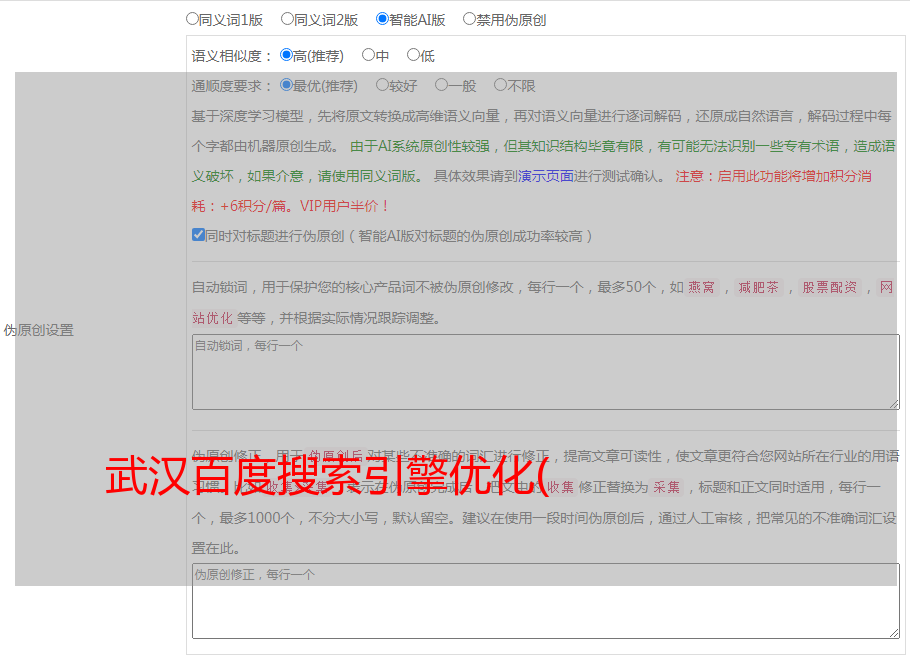Choose 禁用伪原创 to disable rewriting
This screenshot has height=658, width=911.
coord(470,19)
